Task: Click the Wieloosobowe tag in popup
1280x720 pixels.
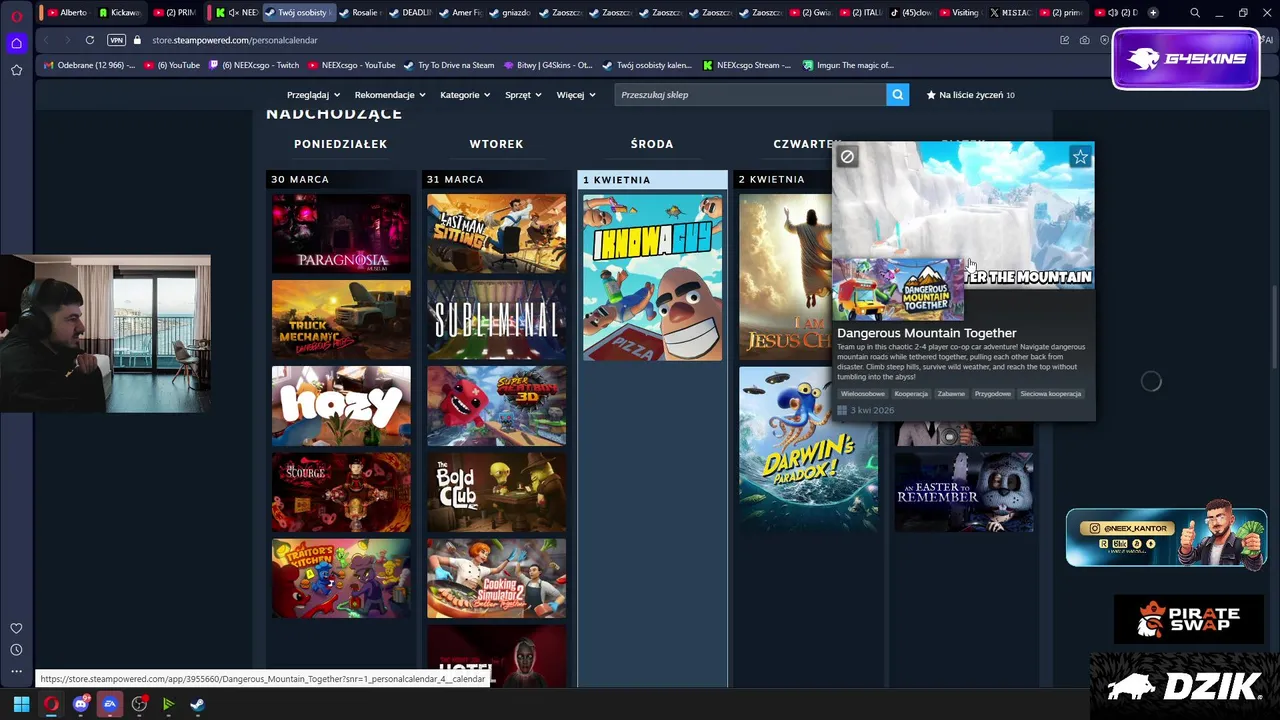Action: (863, 394)
